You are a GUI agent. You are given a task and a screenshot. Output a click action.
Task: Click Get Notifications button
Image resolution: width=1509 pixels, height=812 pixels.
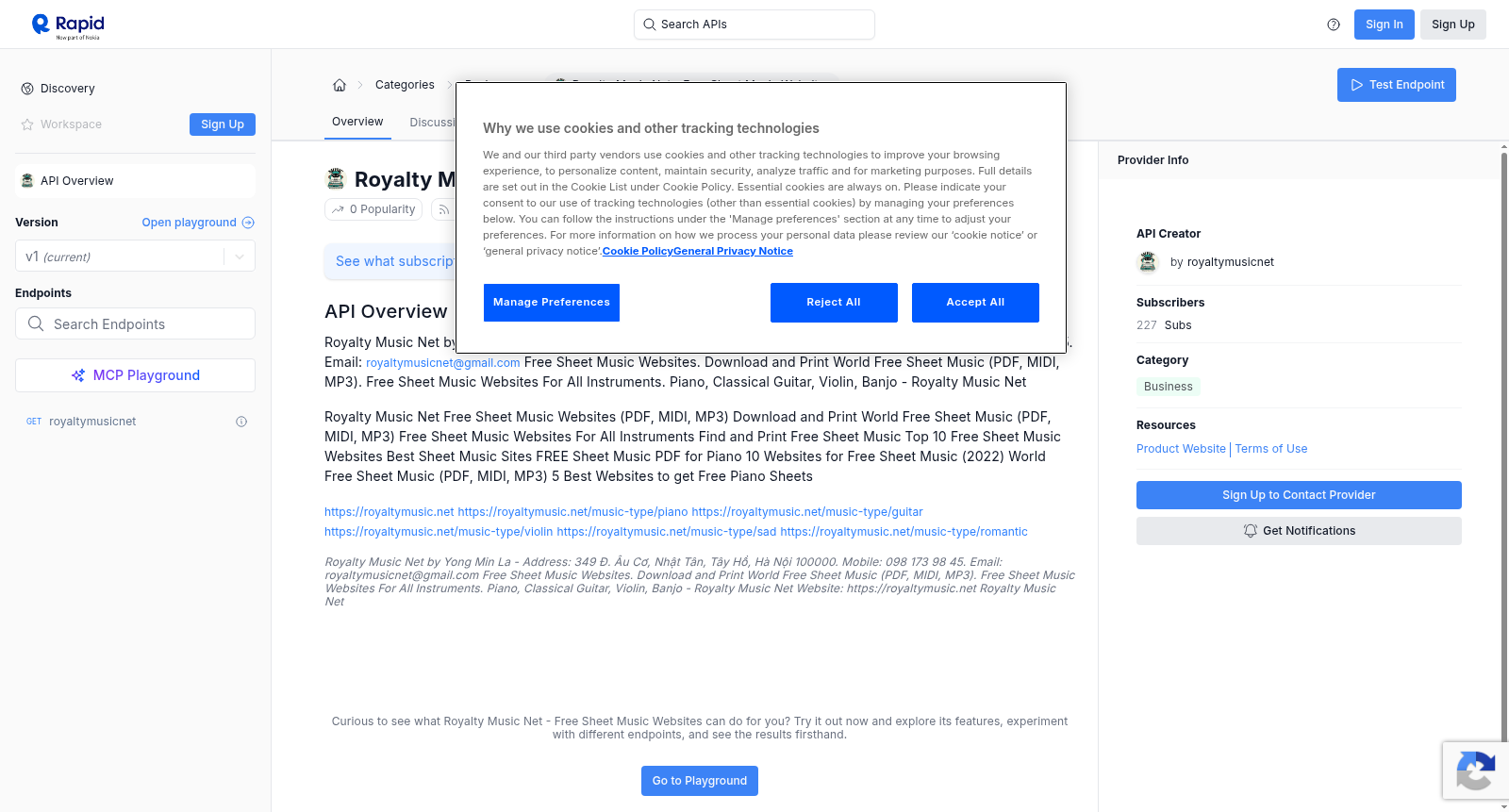click(x=1299, y=531)
